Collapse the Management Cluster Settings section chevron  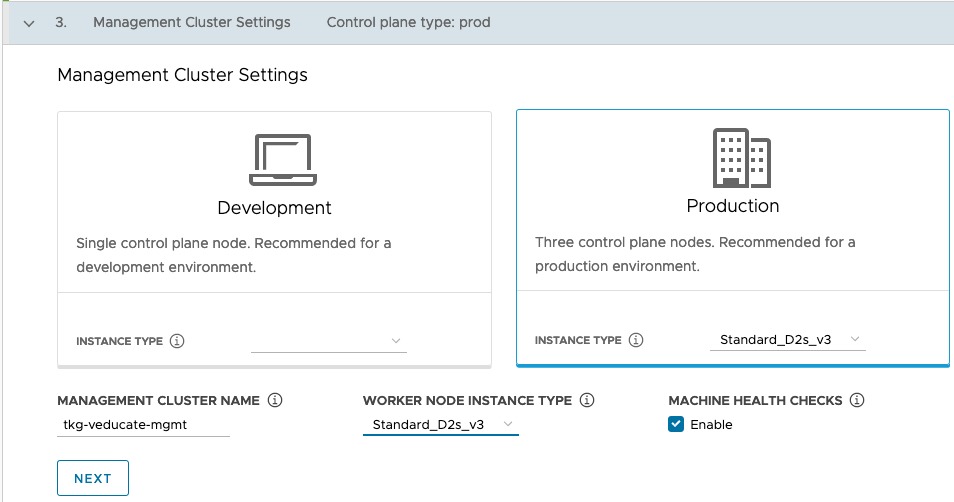(29, 23)
